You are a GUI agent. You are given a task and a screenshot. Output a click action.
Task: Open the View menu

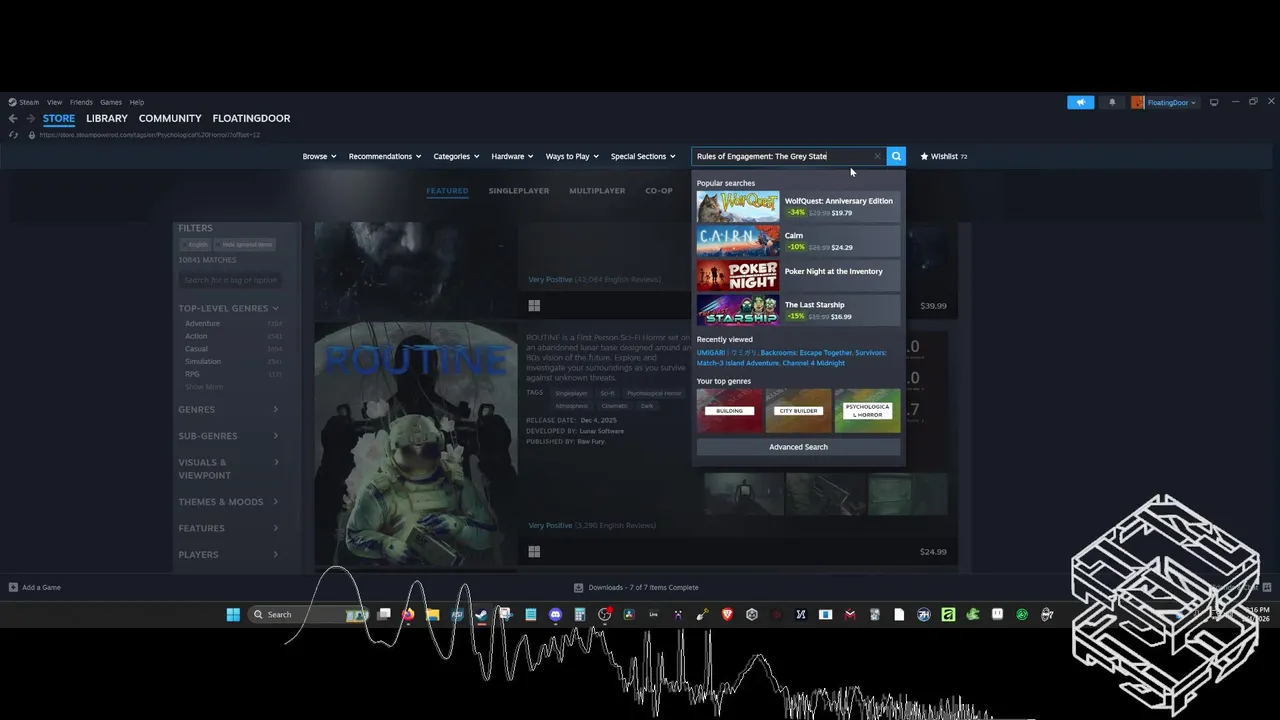54,102
